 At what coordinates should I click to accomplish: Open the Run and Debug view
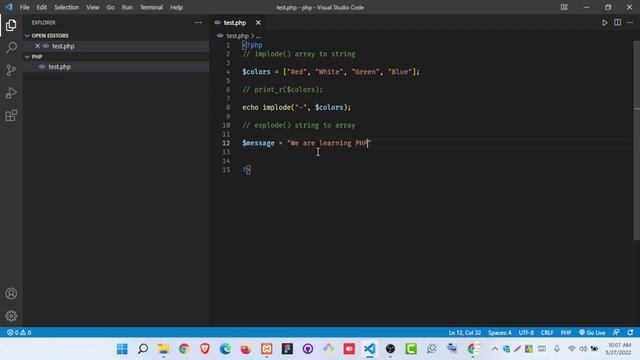point(11,93)
